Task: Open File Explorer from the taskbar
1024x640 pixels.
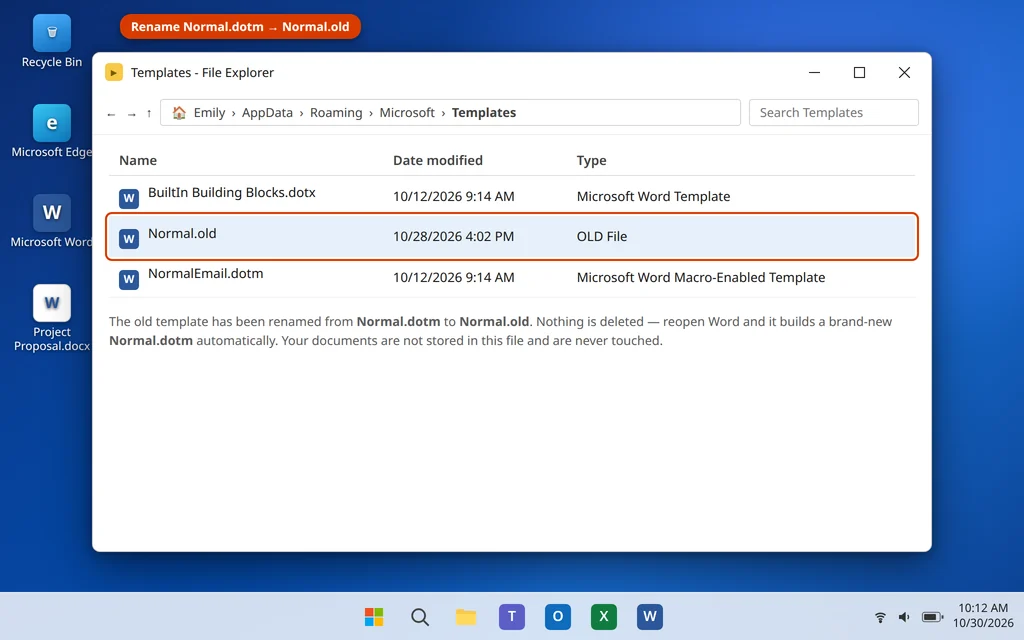Action: click(x=466, y=616)
